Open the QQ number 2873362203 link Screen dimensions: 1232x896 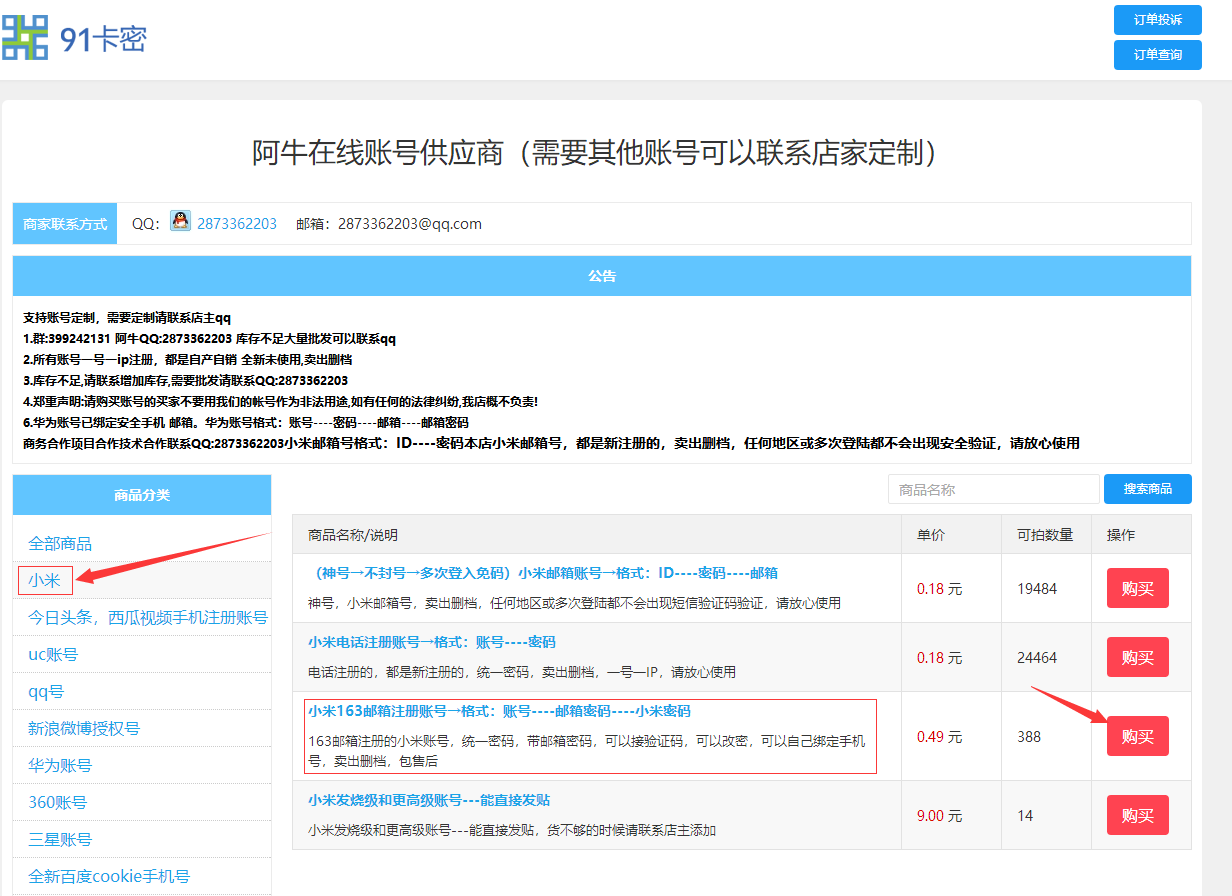(237, 224)
